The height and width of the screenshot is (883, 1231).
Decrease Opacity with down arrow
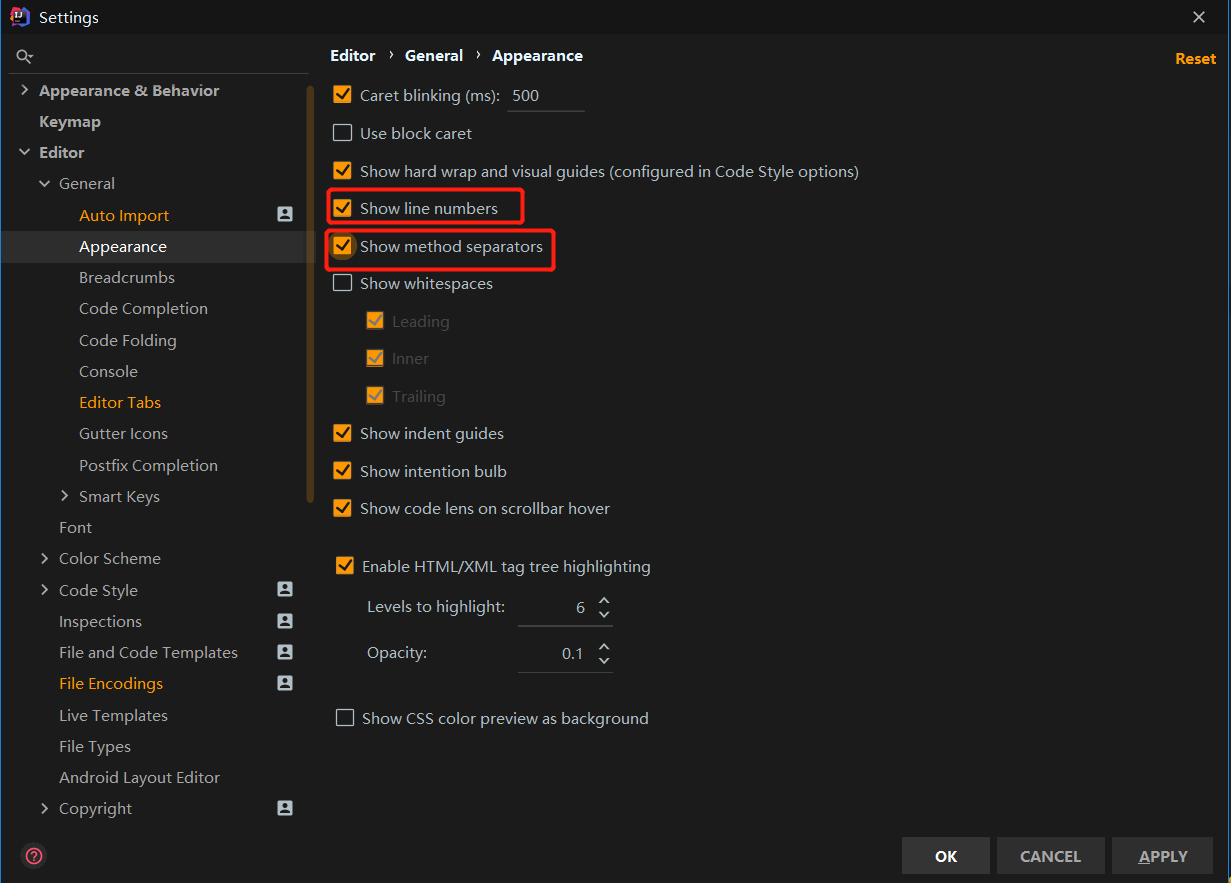604,660
